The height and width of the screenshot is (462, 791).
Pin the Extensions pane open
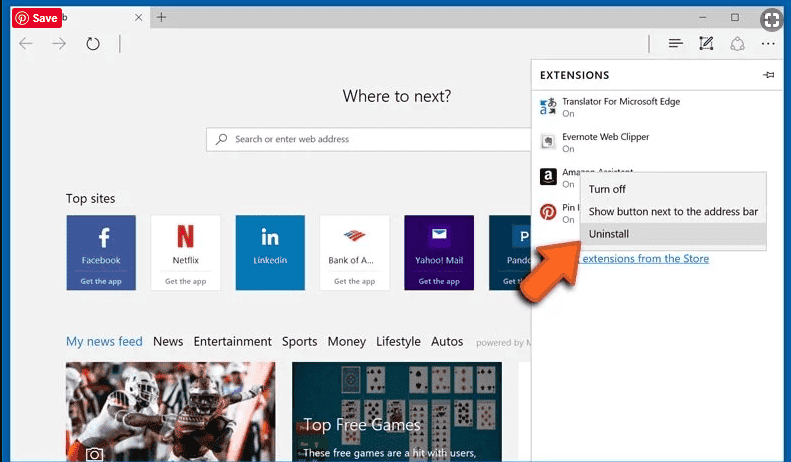click(768, 75)
